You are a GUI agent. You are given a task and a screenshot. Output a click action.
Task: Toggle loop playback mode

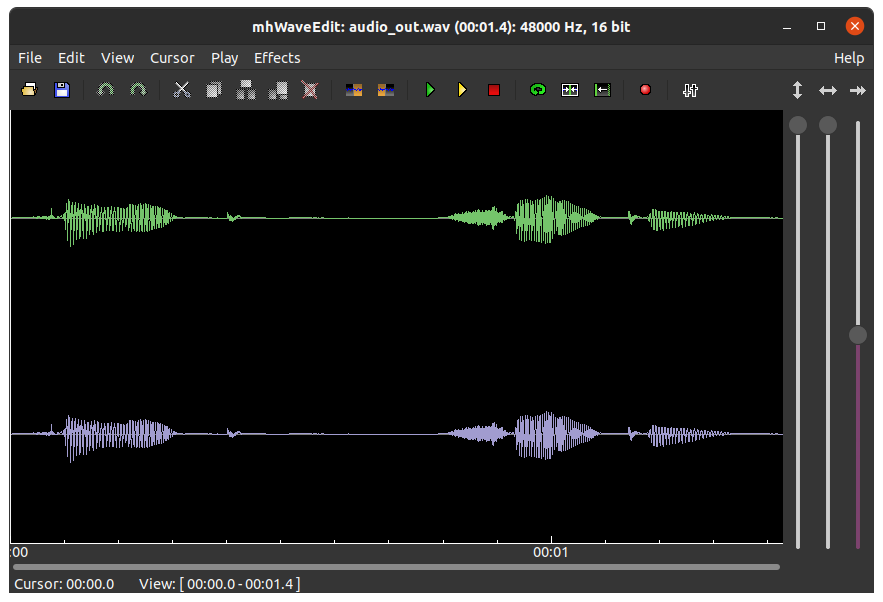(538, 90)
